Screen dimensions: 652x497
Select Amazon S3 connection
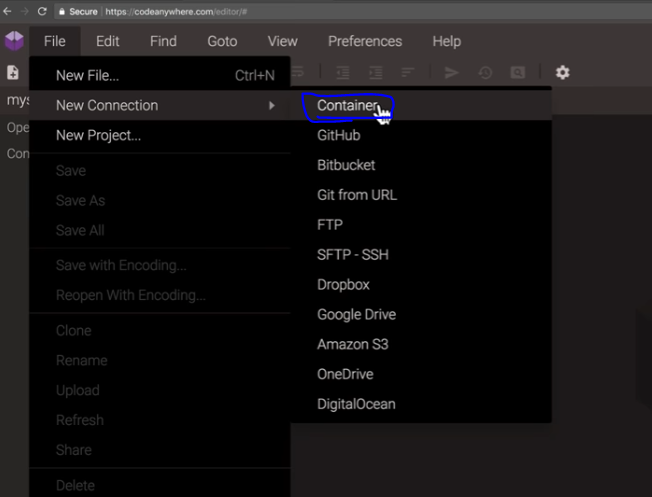[421, 344]
